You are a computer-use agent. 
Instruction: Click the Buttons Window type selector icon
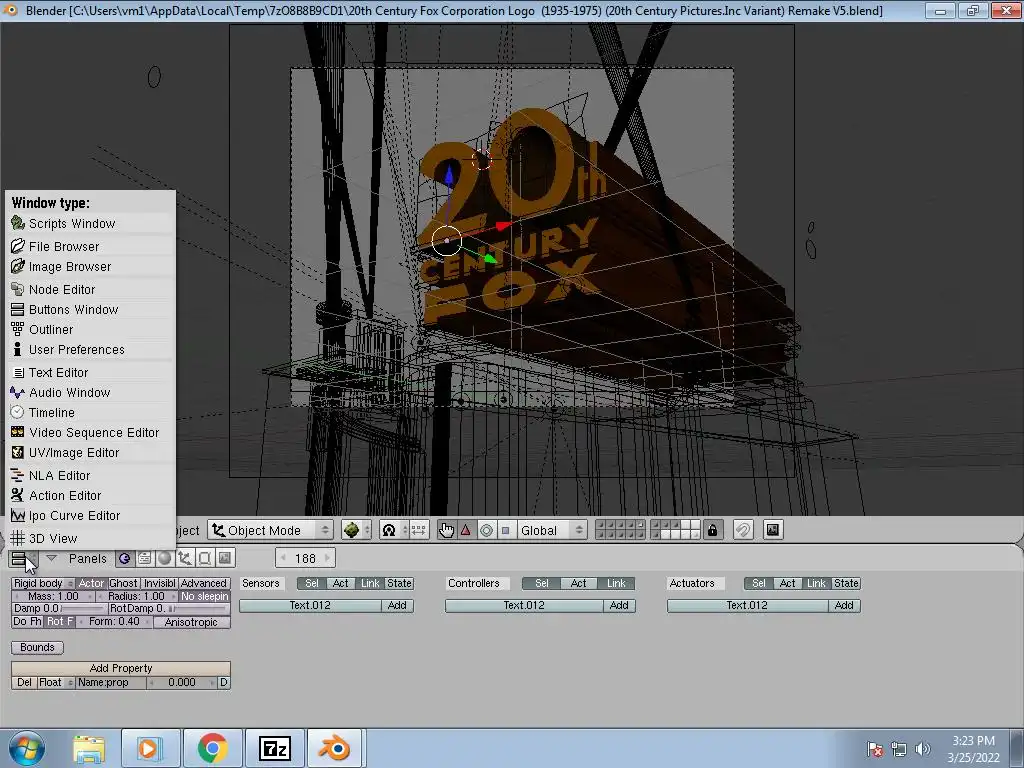pyautogui.click(x=24, y=559)
